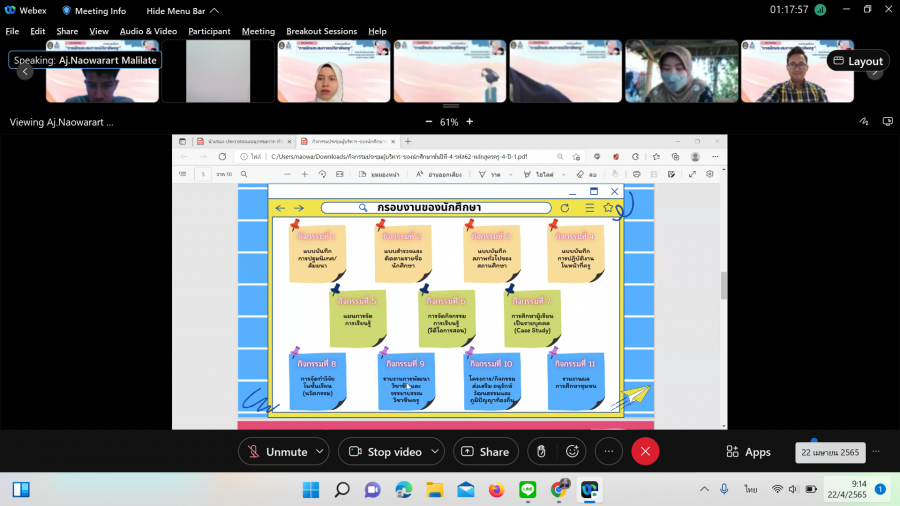The image size is (900, 506).
Task: Open LINE app in the taskbar
Action: coord(527,489)
